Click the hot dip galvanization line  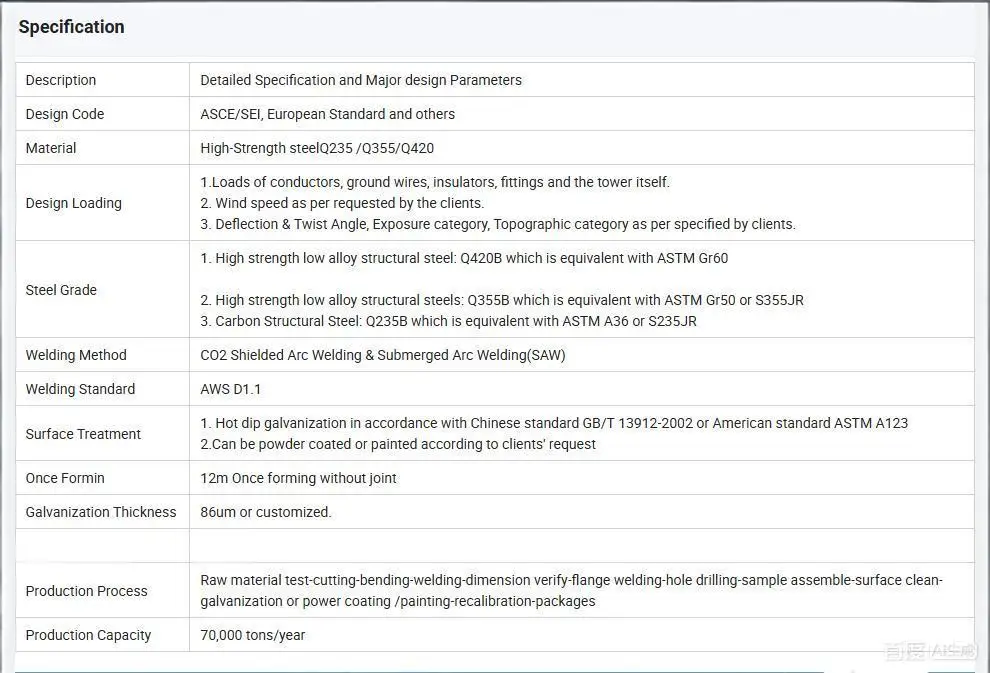point(554,424)
